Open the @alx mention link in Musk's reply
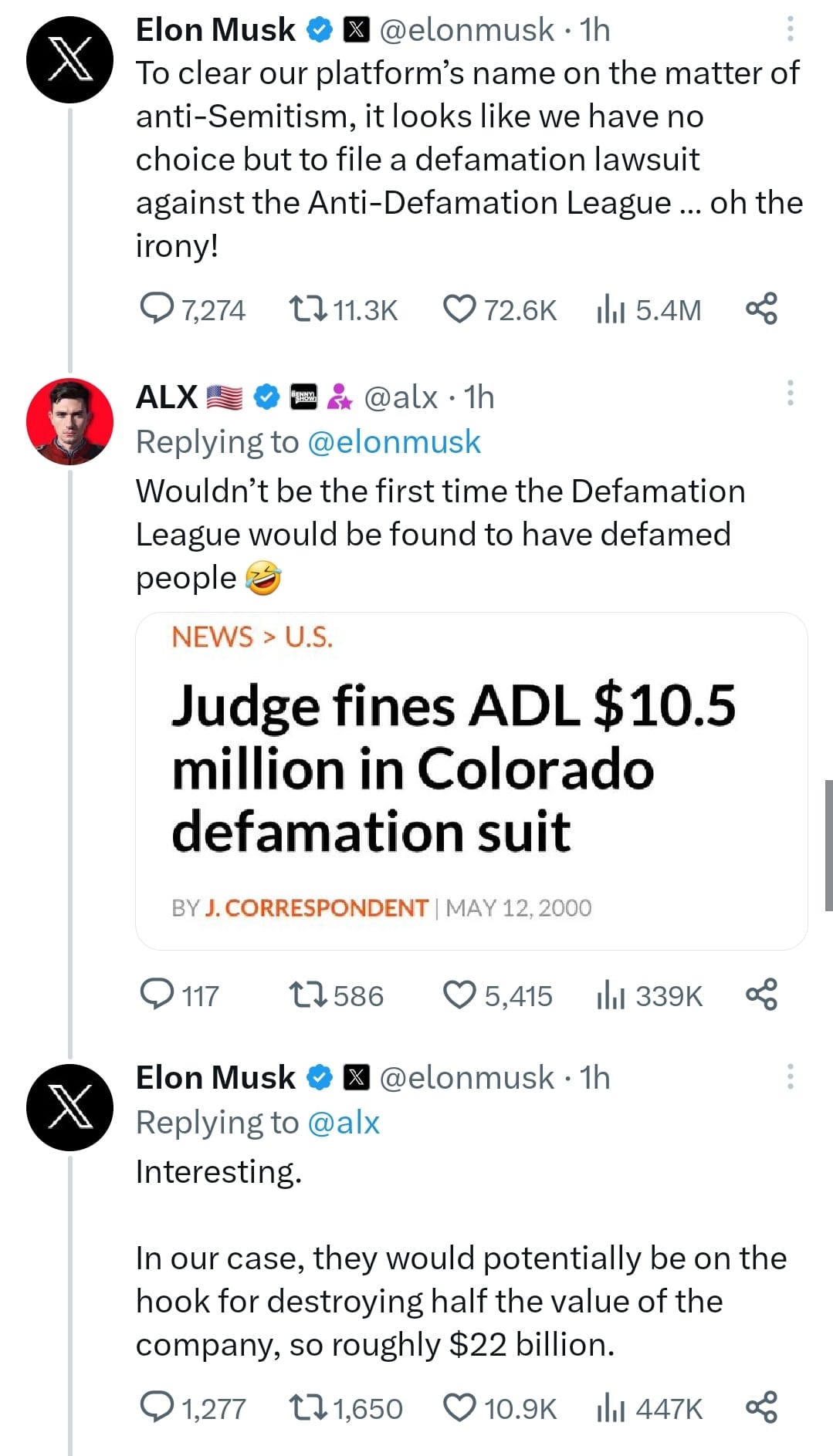The width and height of the screenshot is (833, 1456). 344,1123
